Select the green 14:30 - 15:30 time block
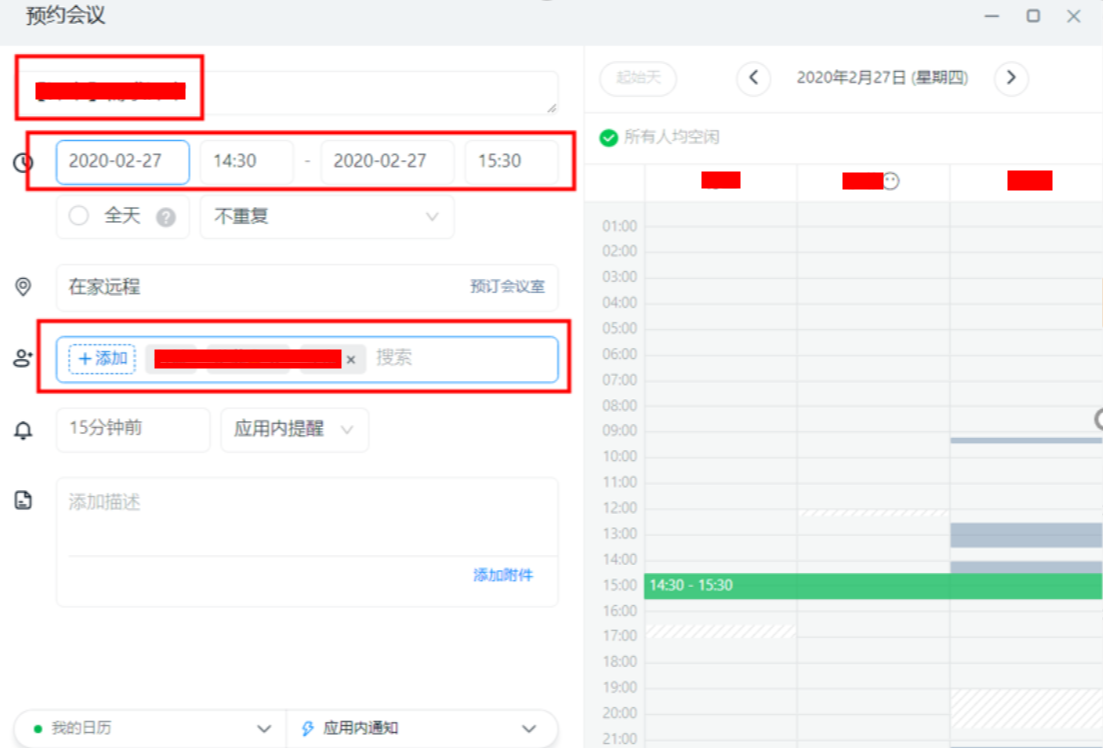This screenshot has width=1103, height=748. pos(873,586)
